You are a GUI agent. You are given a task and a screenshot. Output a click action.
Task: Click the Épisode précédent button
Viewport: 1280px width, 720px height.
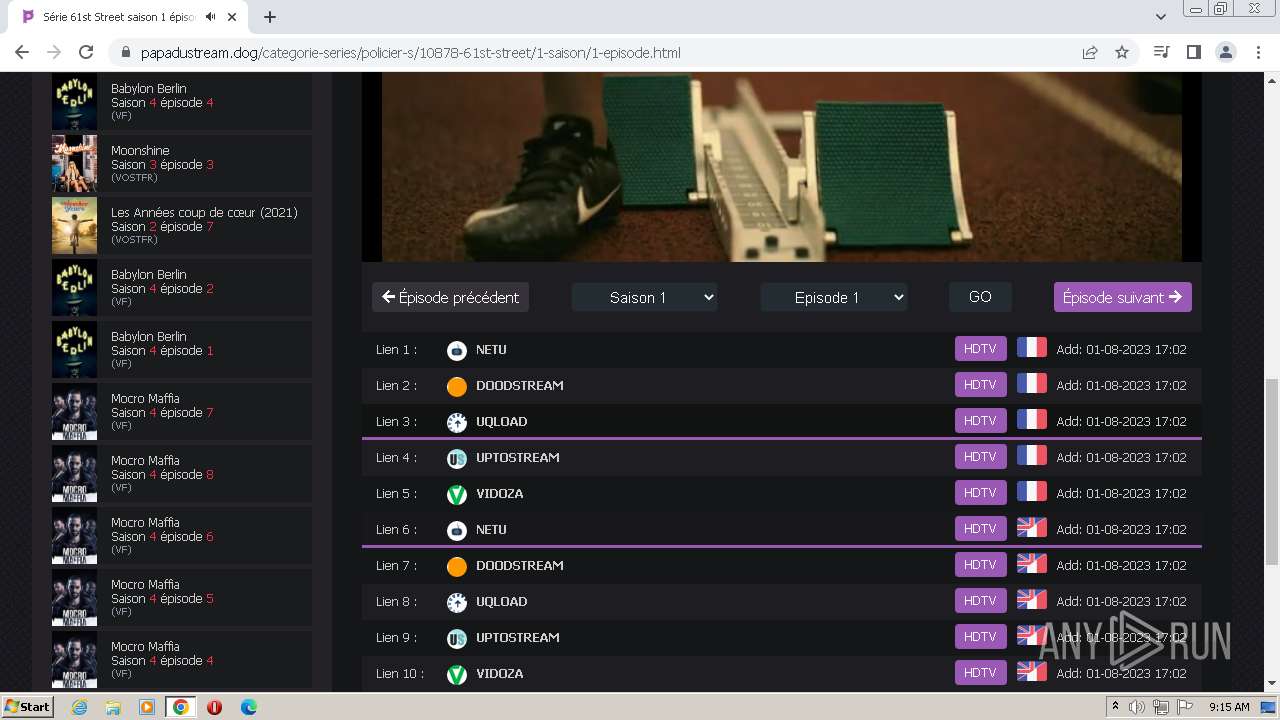451,297
